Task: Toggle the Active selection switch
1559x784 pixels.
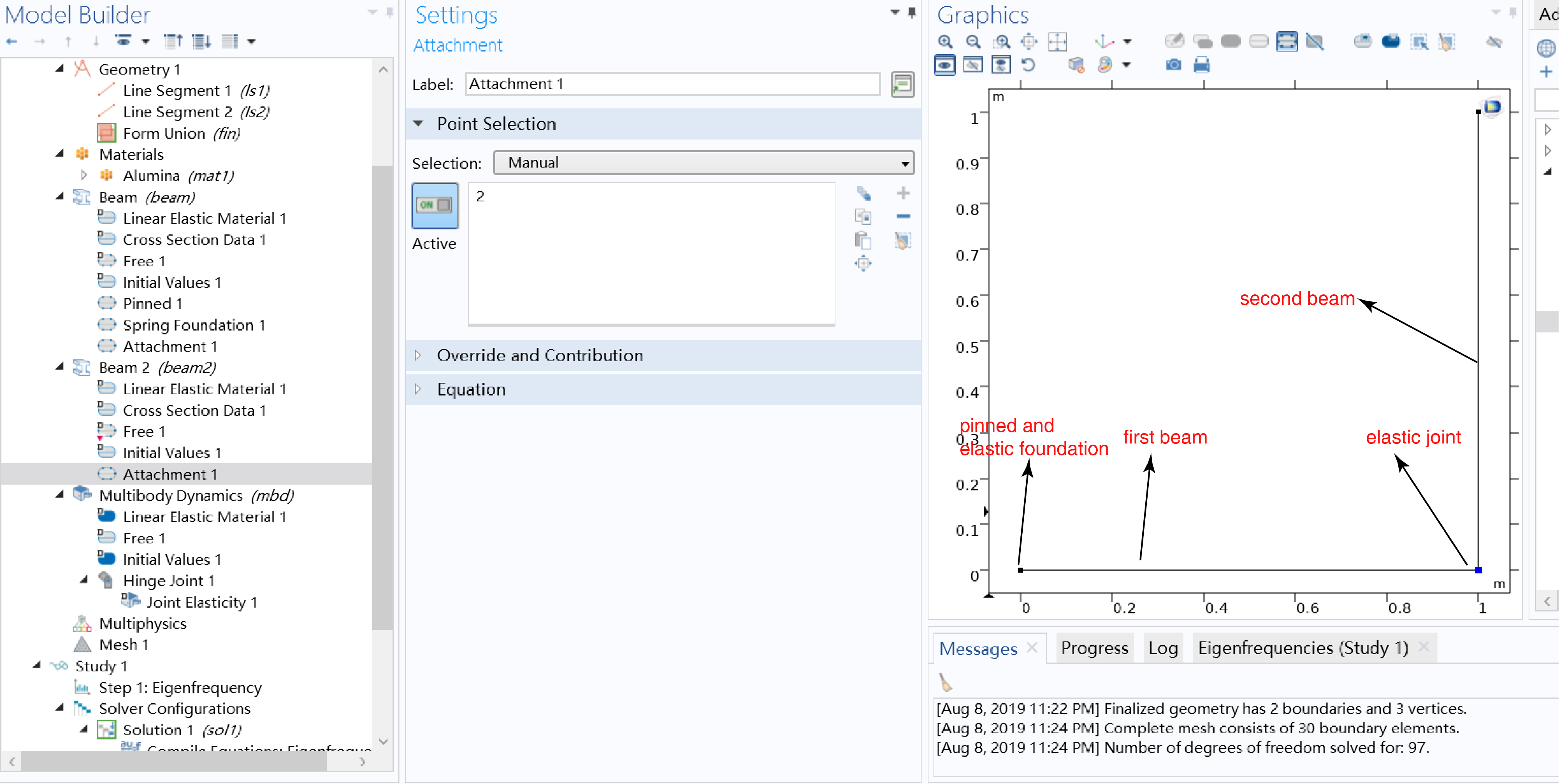Action: 434,206
